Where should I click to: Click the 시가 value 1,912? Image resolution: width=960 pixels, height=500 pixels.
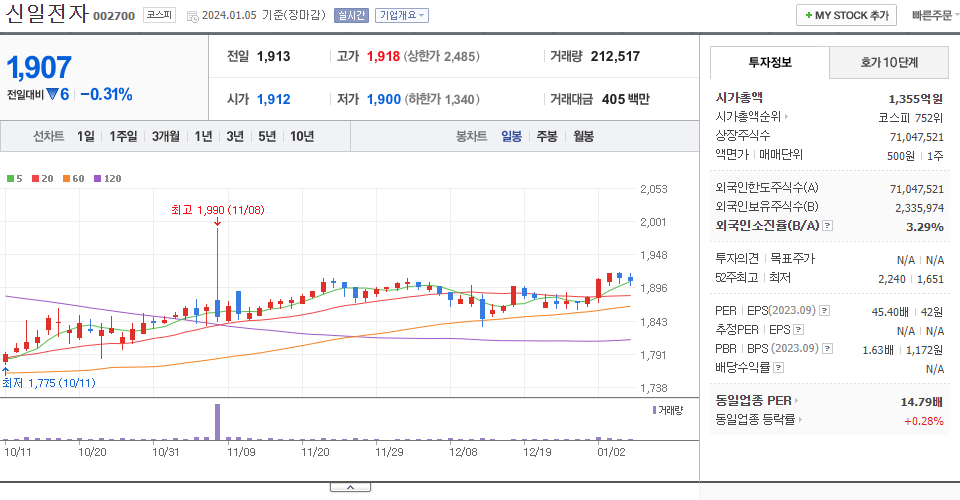click(274, 99)
